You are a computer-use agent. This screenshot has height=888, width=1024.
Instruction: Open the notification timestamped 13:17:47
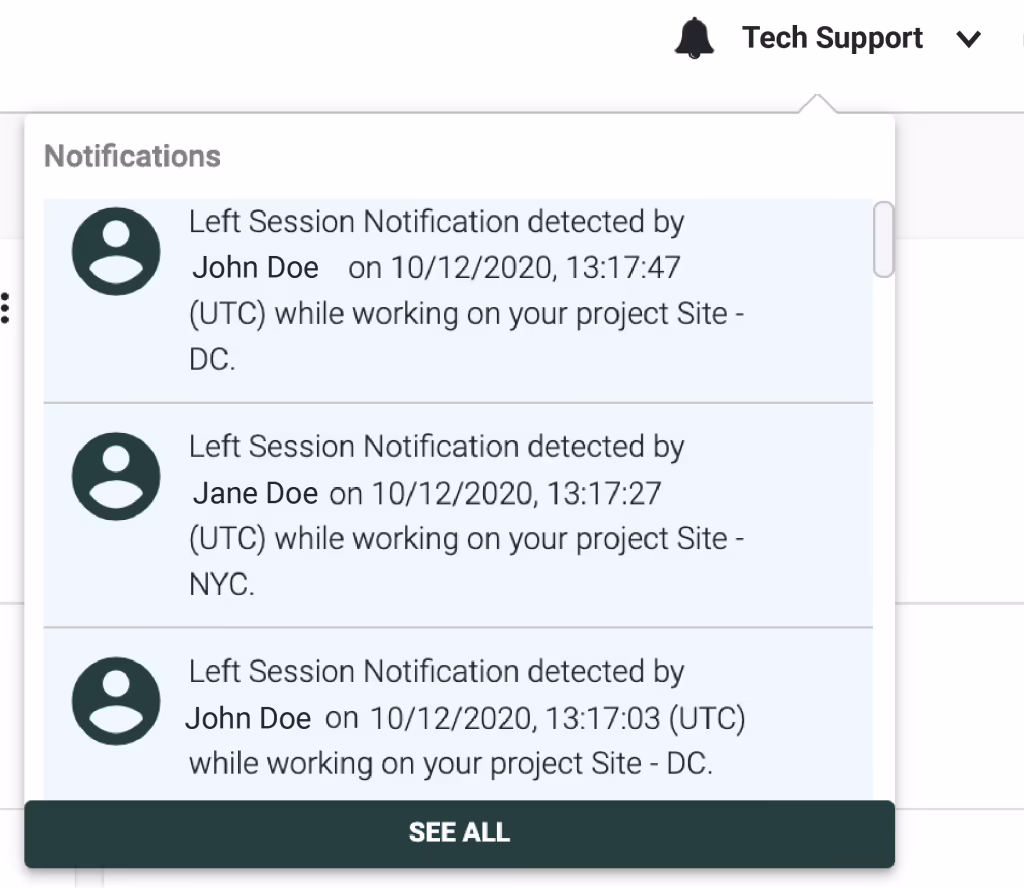click(x=458, y=301)
